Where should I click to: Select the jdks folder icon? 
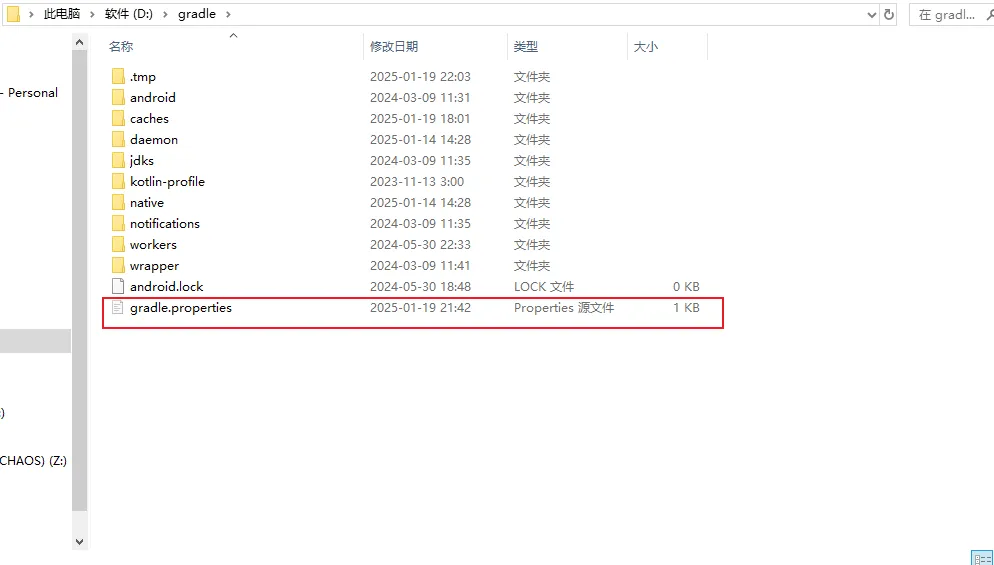tap(118, 161)
